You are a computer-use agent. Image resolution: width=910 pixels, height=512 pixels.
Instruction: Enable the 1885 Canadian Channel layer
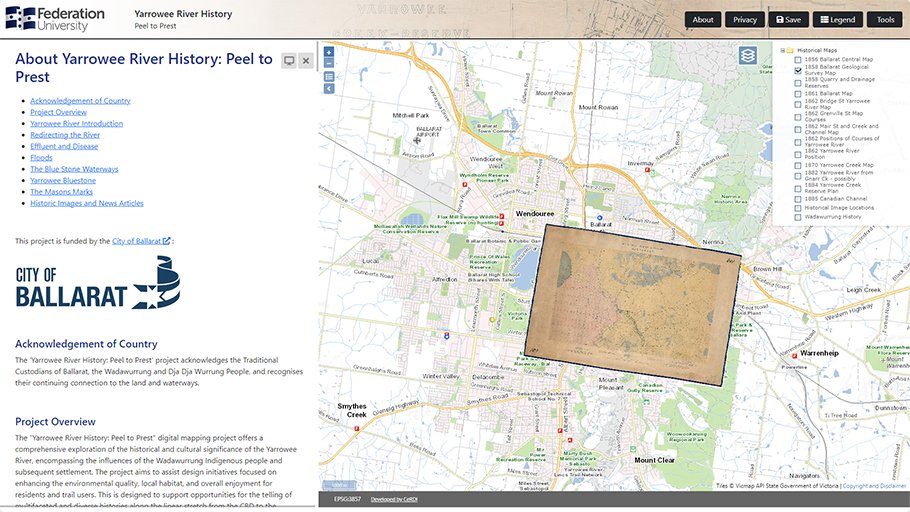[x=798, y=199]
